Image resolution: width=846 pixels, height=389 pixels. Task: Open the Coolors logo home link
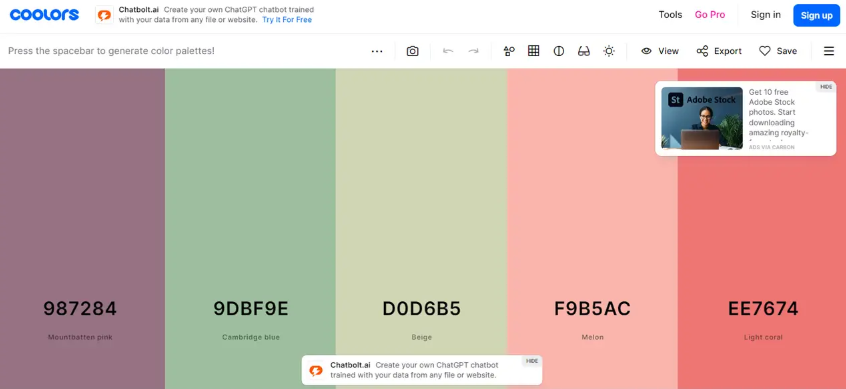(x=44, y=15)
